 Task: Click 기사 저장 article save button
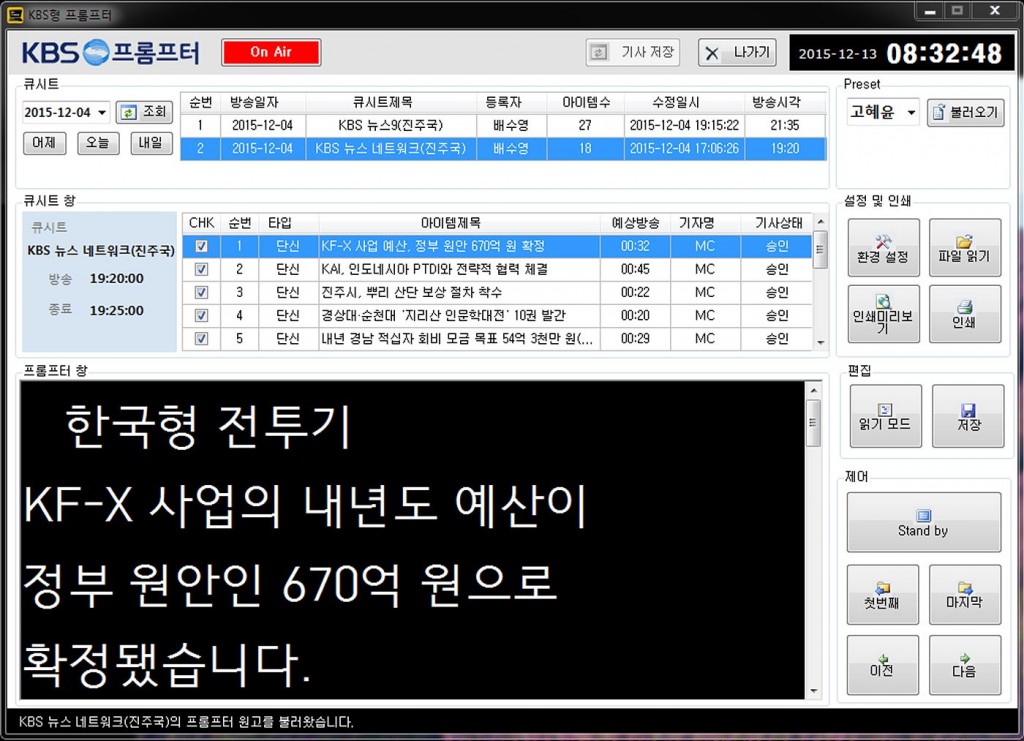pyautogui.click(x=633, y=52)
